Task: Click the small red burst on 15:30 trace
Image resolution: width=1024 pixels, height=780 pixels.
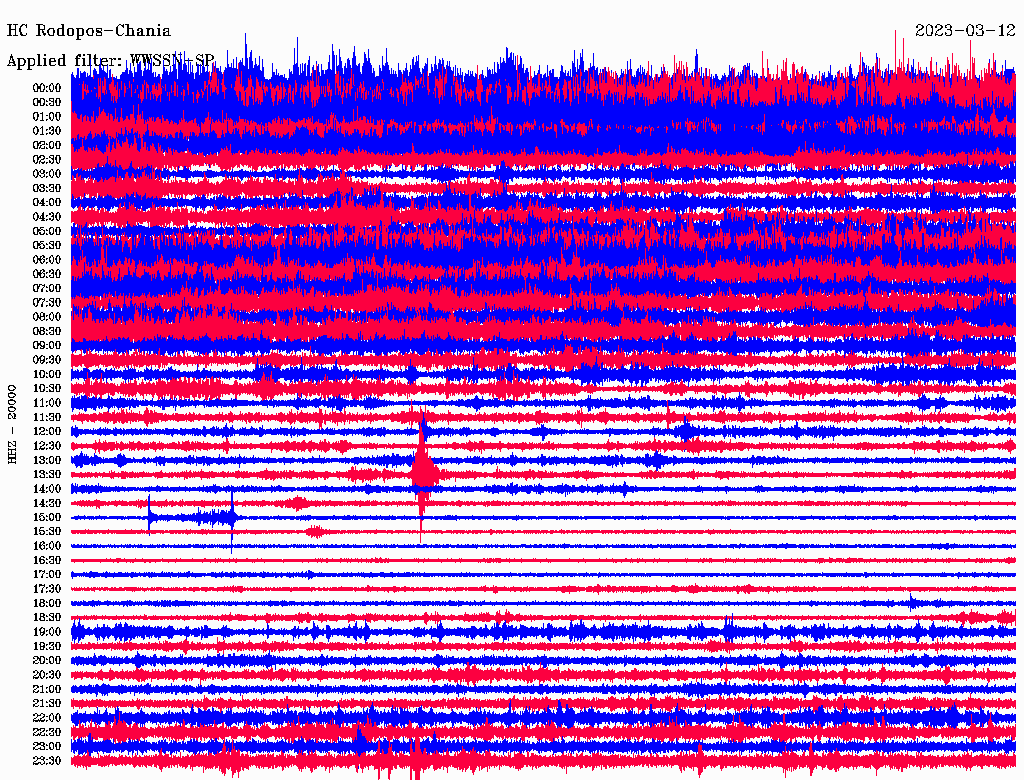Action: (315, 531)
